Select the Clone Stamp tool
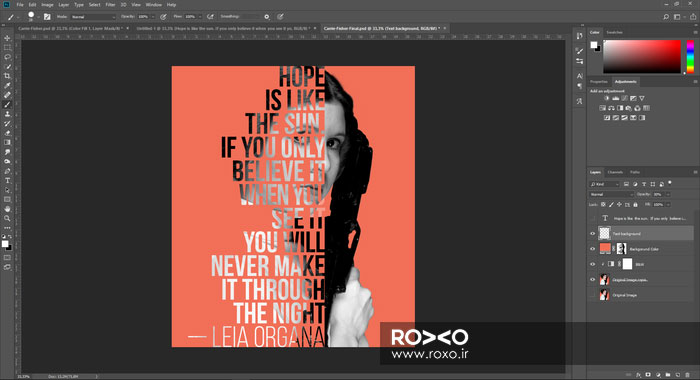This screenshot has height=380, width=700. tap(7, 114)
